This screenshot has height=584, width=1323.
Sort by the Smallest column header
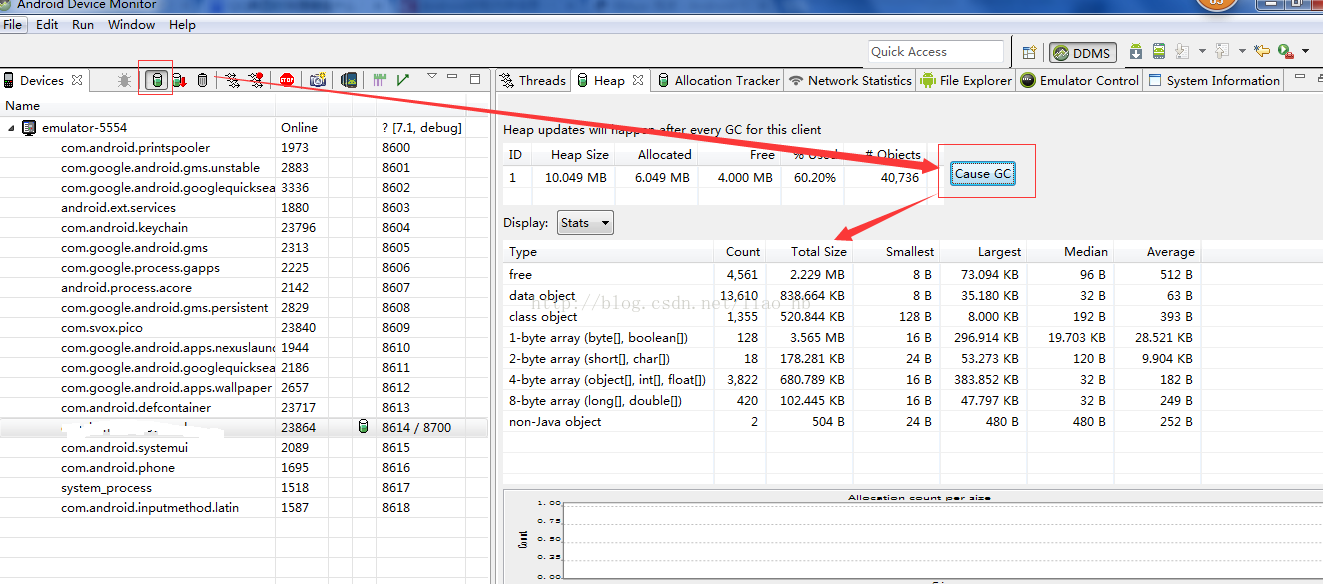897,252
